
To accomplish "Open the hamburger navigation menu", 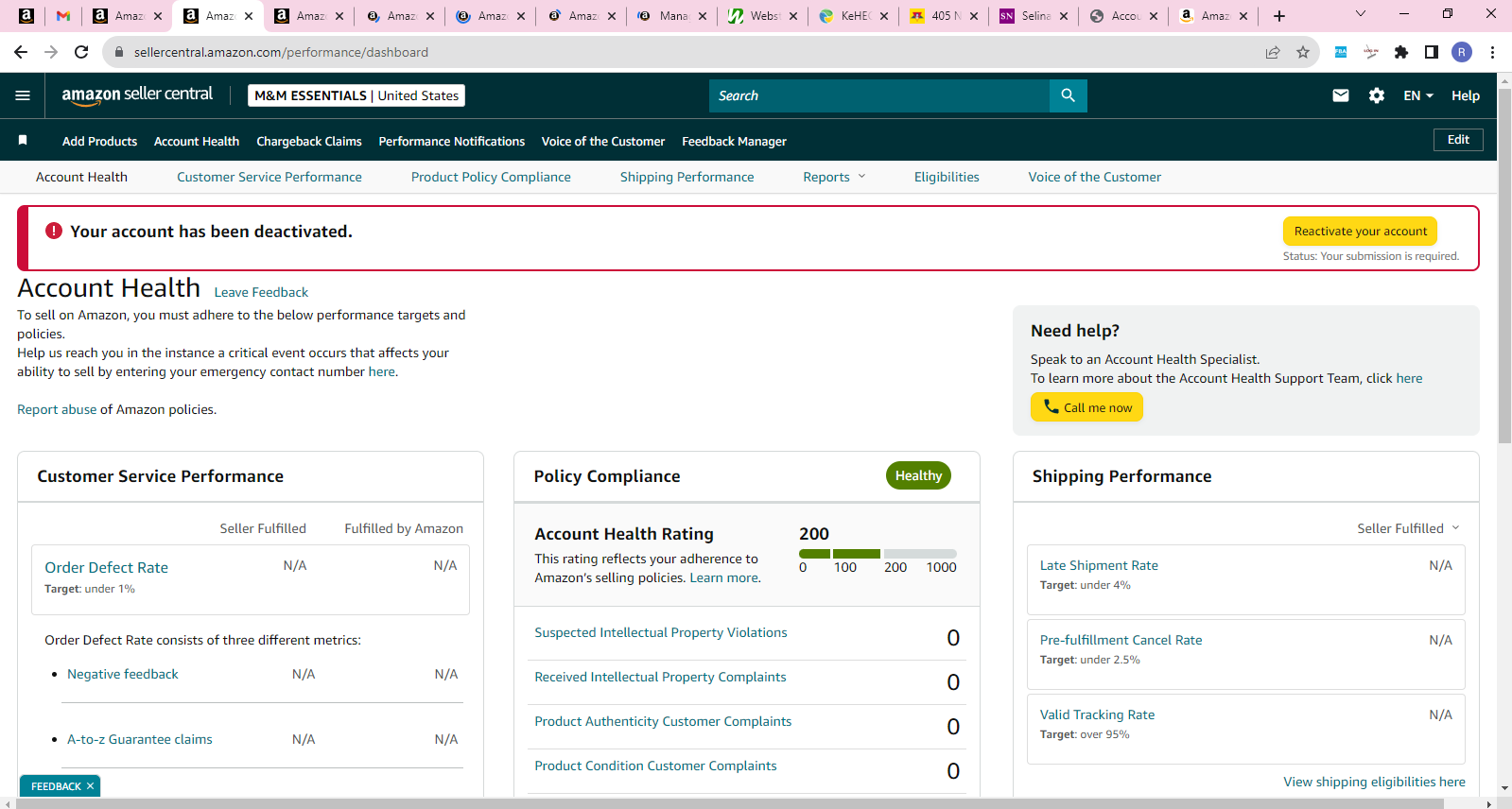I will 23,95.
